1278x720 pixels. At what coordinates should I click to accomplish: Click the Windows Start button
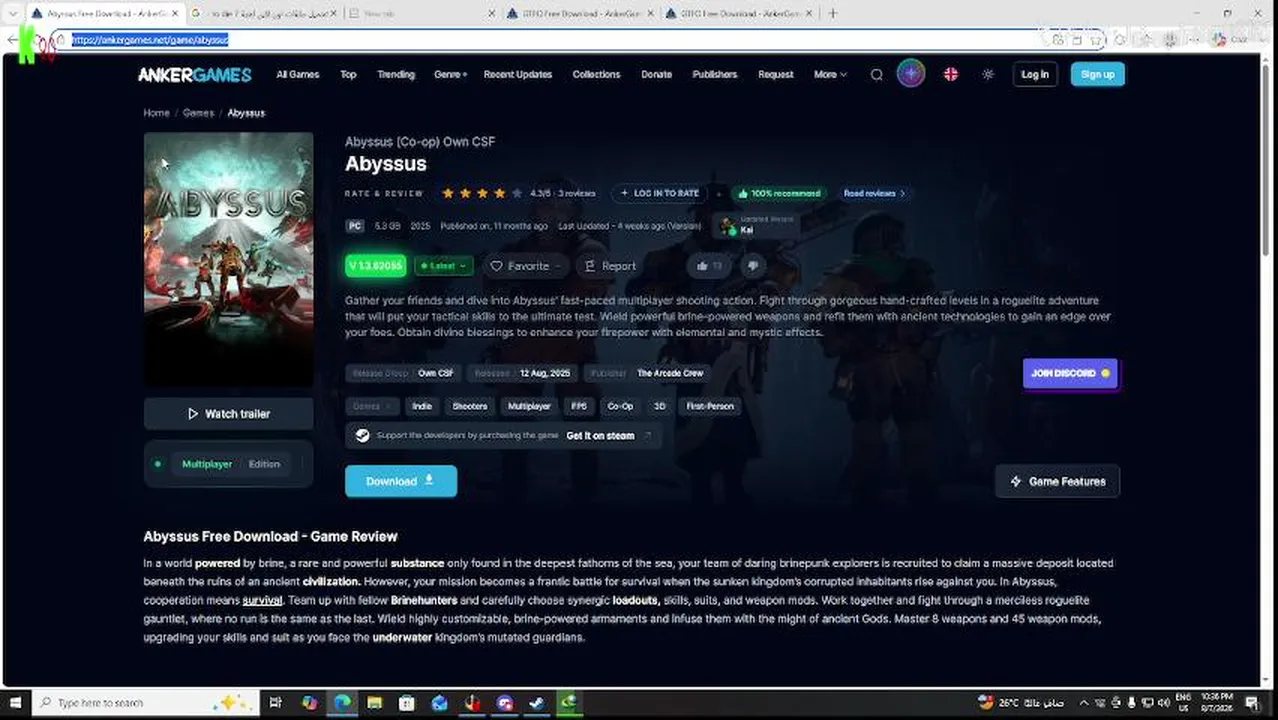(x=15, y=703)
